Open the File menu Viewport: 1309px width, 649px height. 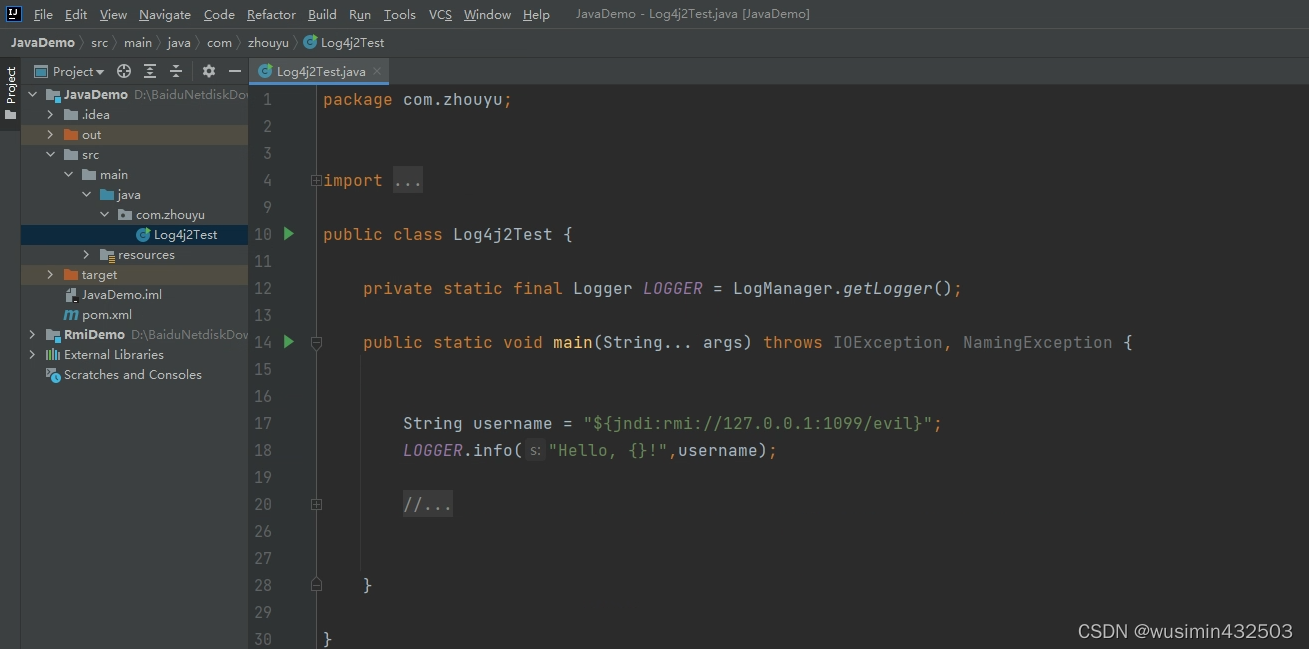[x=43, y=15]
